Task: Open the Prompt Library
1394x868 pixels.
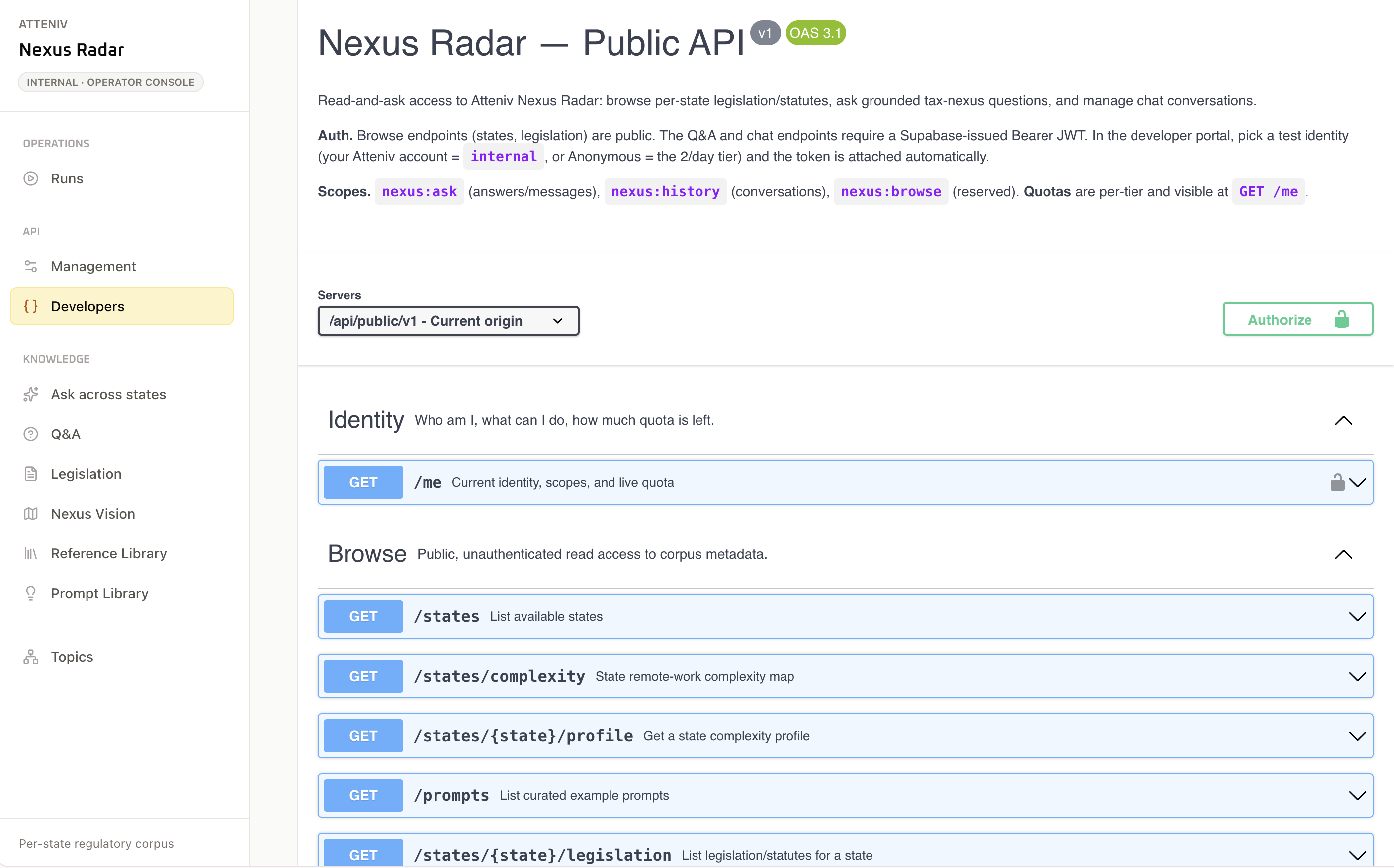Action: pos(122,593)
